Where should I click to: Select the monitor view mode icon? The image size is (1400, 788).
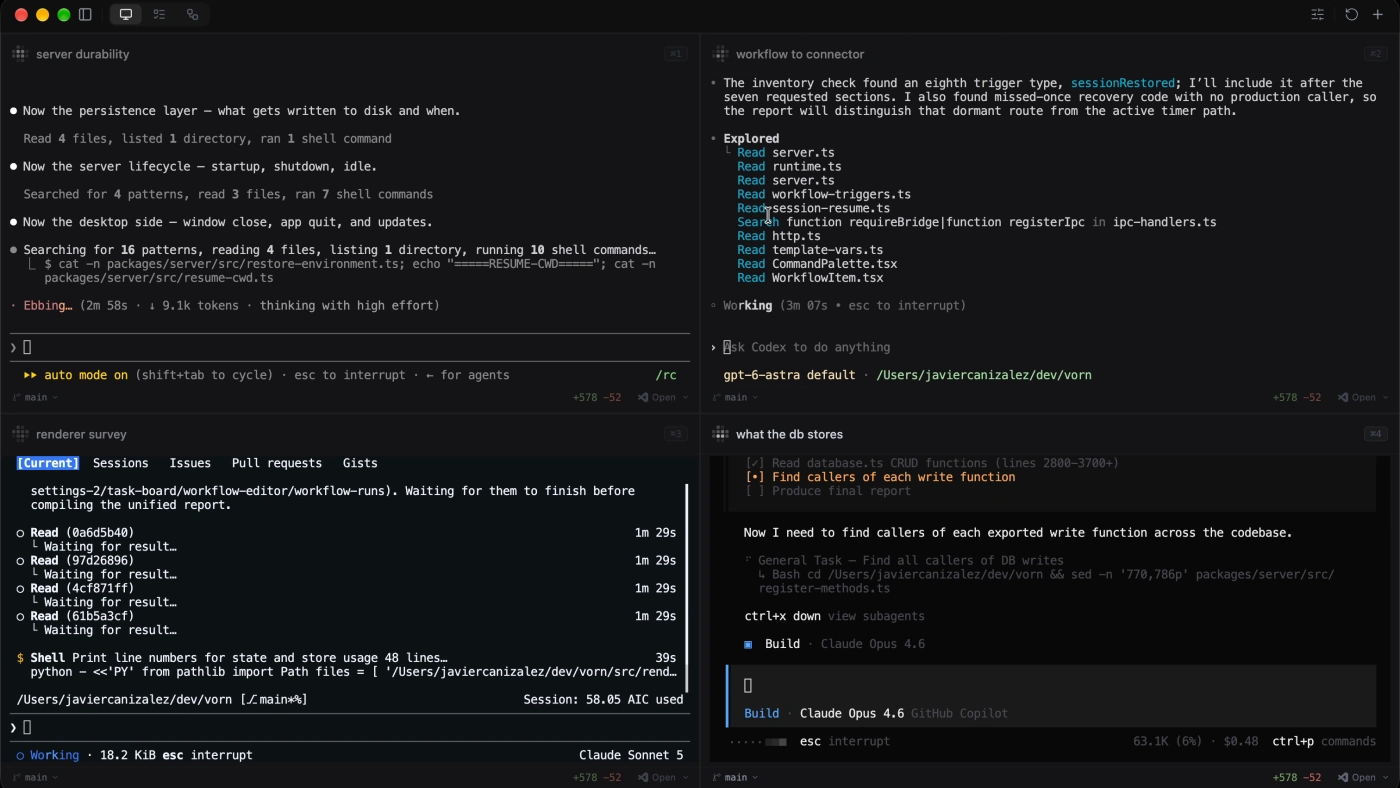tap(125, 14)
